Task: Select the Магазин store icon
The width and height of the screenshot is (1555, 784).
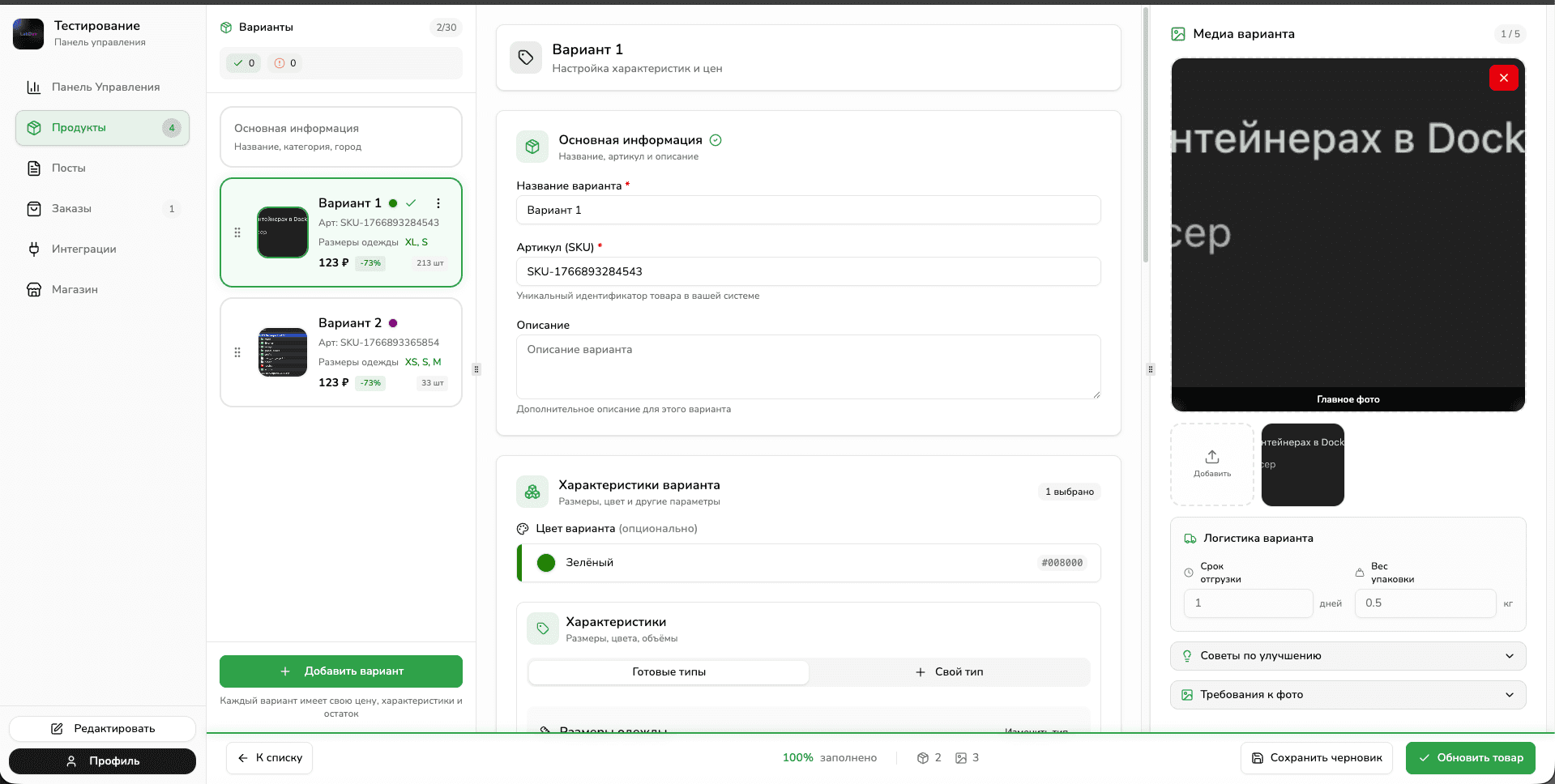Action: 34,289
